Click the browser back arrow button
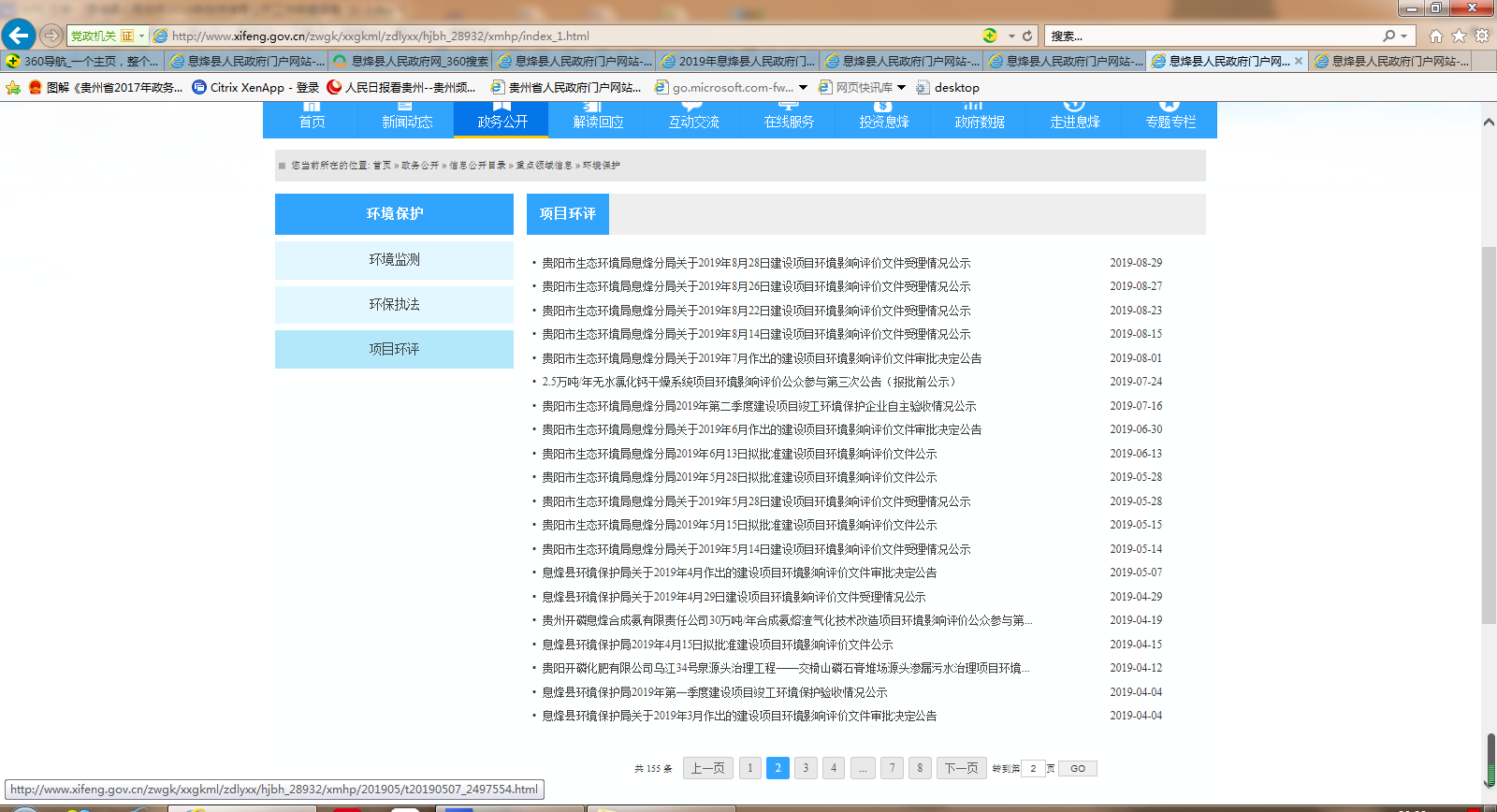Image resolution: width=1497 pixels, height=812 pixels. (x=19, y=36)
